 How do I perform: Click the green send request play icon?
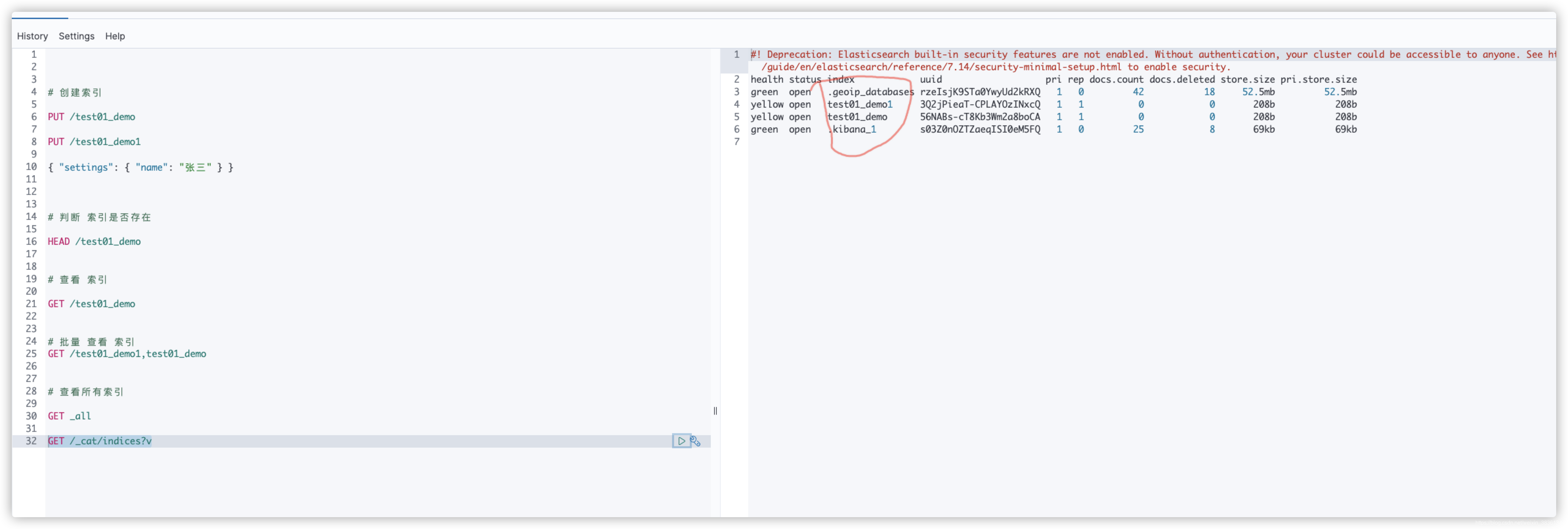tap(681, 441)
